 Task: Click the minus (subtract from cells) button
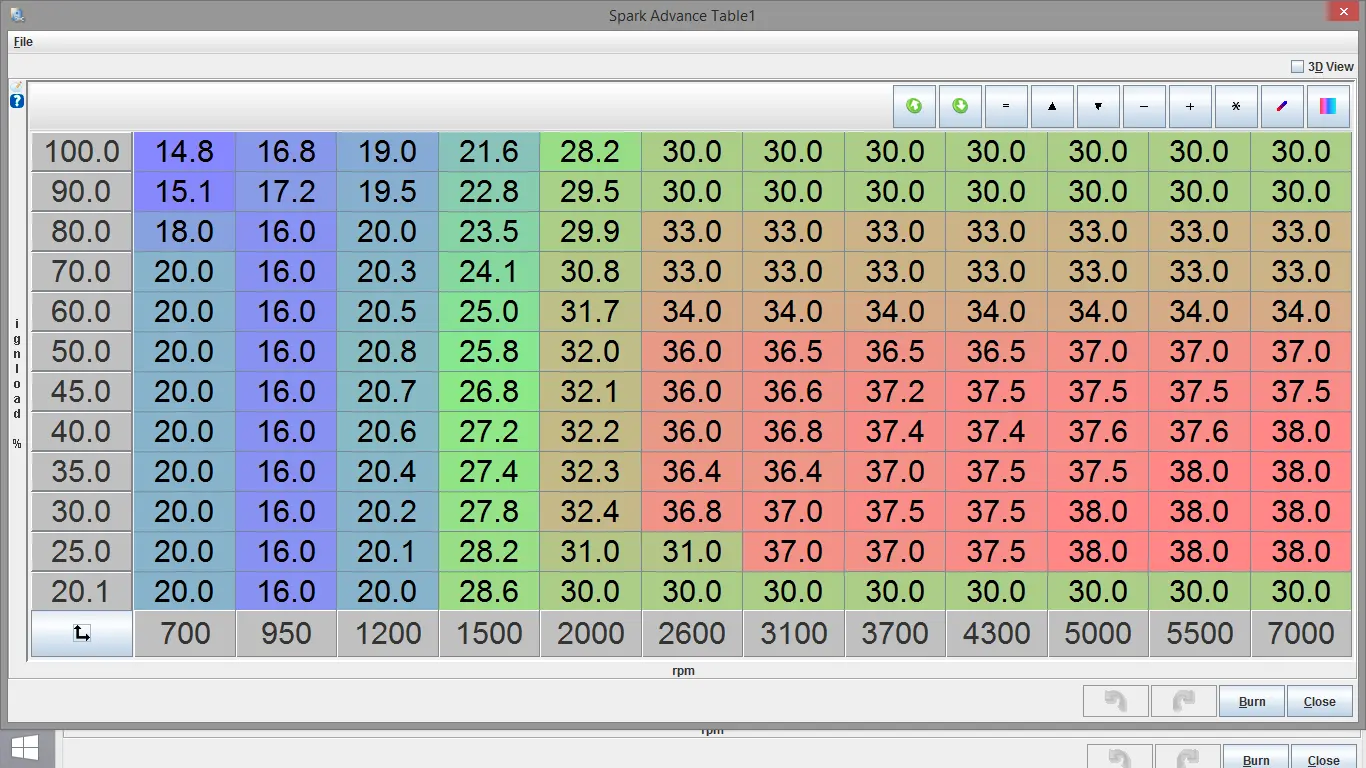(1144, 106)
